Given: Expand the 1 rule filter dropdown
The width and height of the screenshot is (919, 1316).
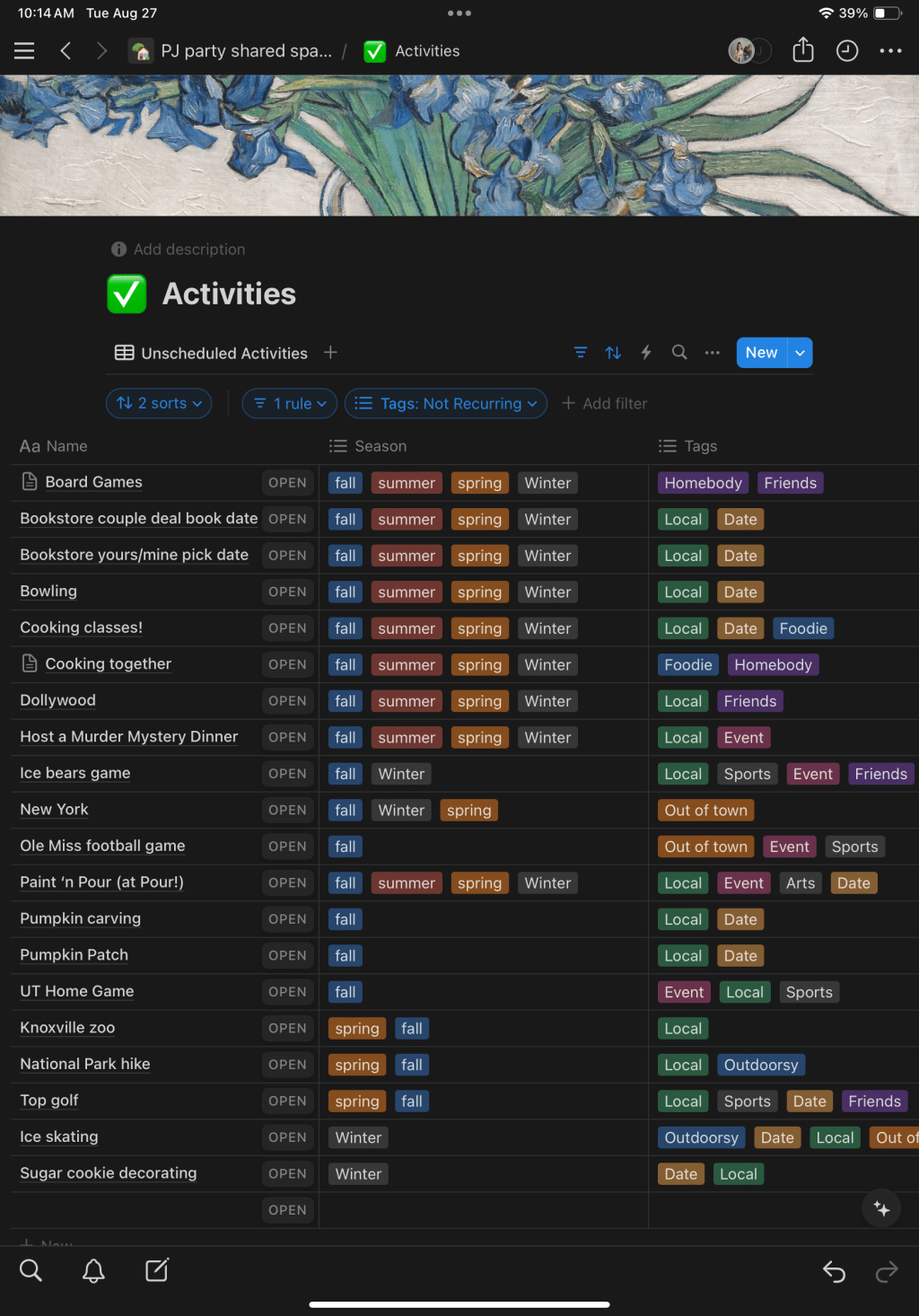Looking at the screenshot, I should (x=290, y=404).
